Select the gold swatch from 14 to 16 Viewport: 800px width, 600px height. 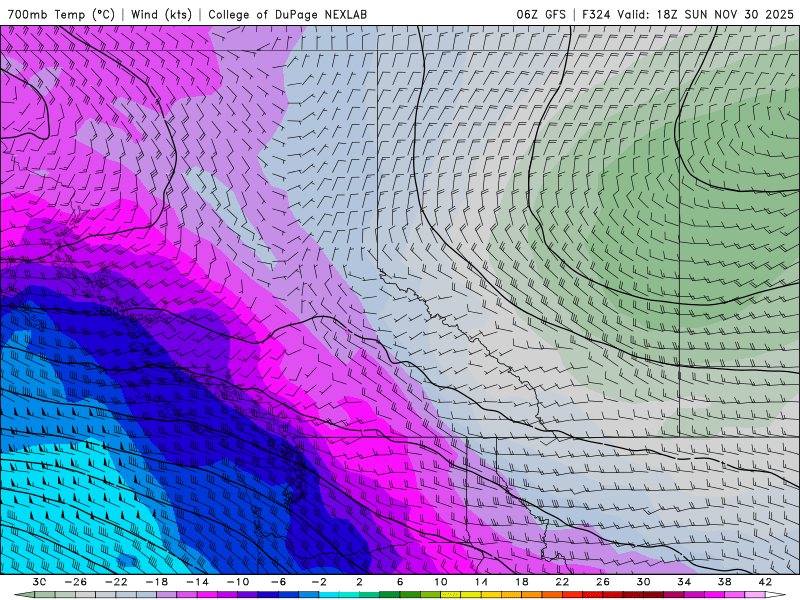pos(491,595)
